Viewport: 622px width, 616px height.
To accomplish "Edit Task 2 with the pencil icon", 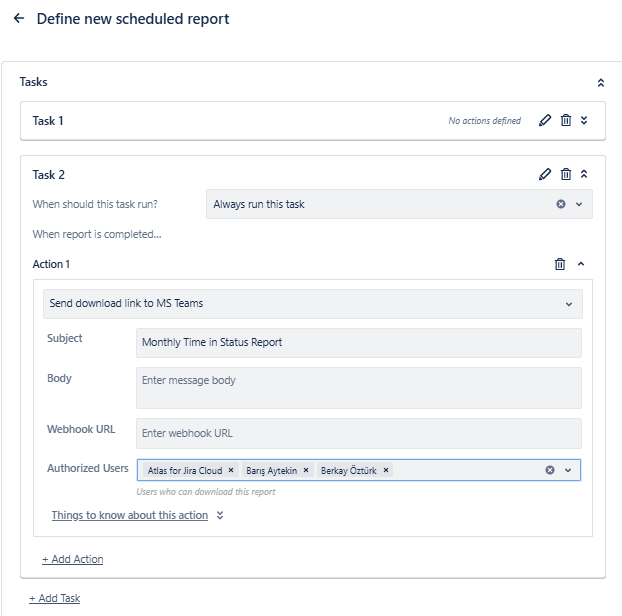I will click(x=545, y=174).
